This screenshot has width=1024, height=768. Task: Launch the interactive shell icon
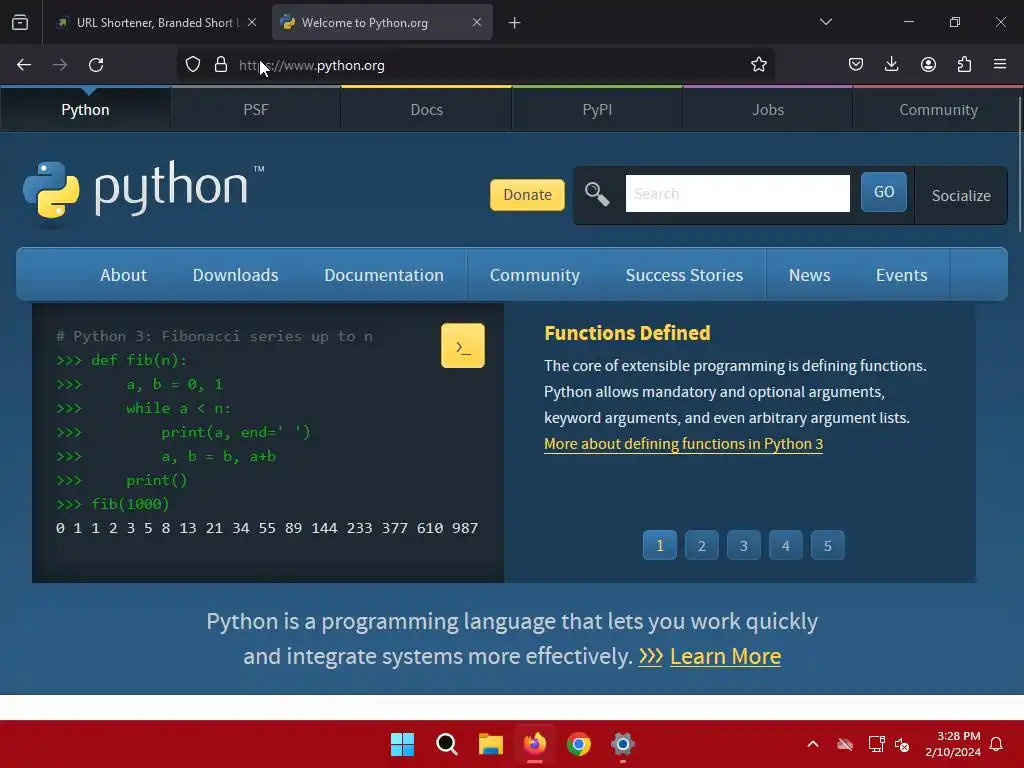tap(462, 345)
